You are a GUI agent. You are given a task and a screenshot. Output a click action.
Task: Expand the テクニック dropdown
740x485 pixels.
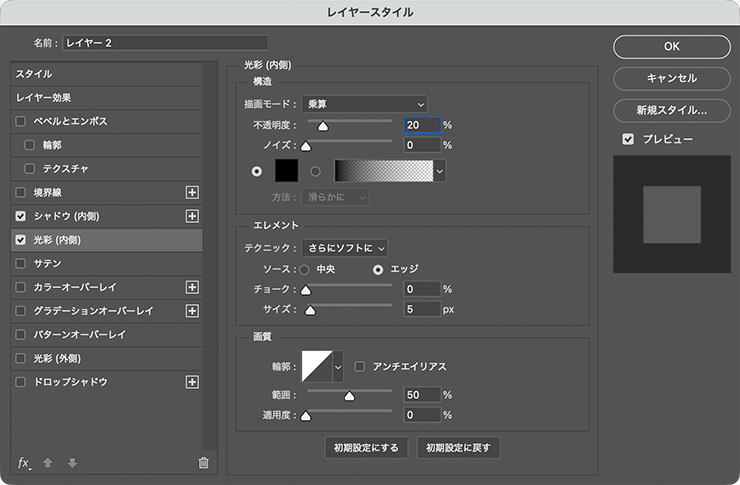(x=344, y=247)
